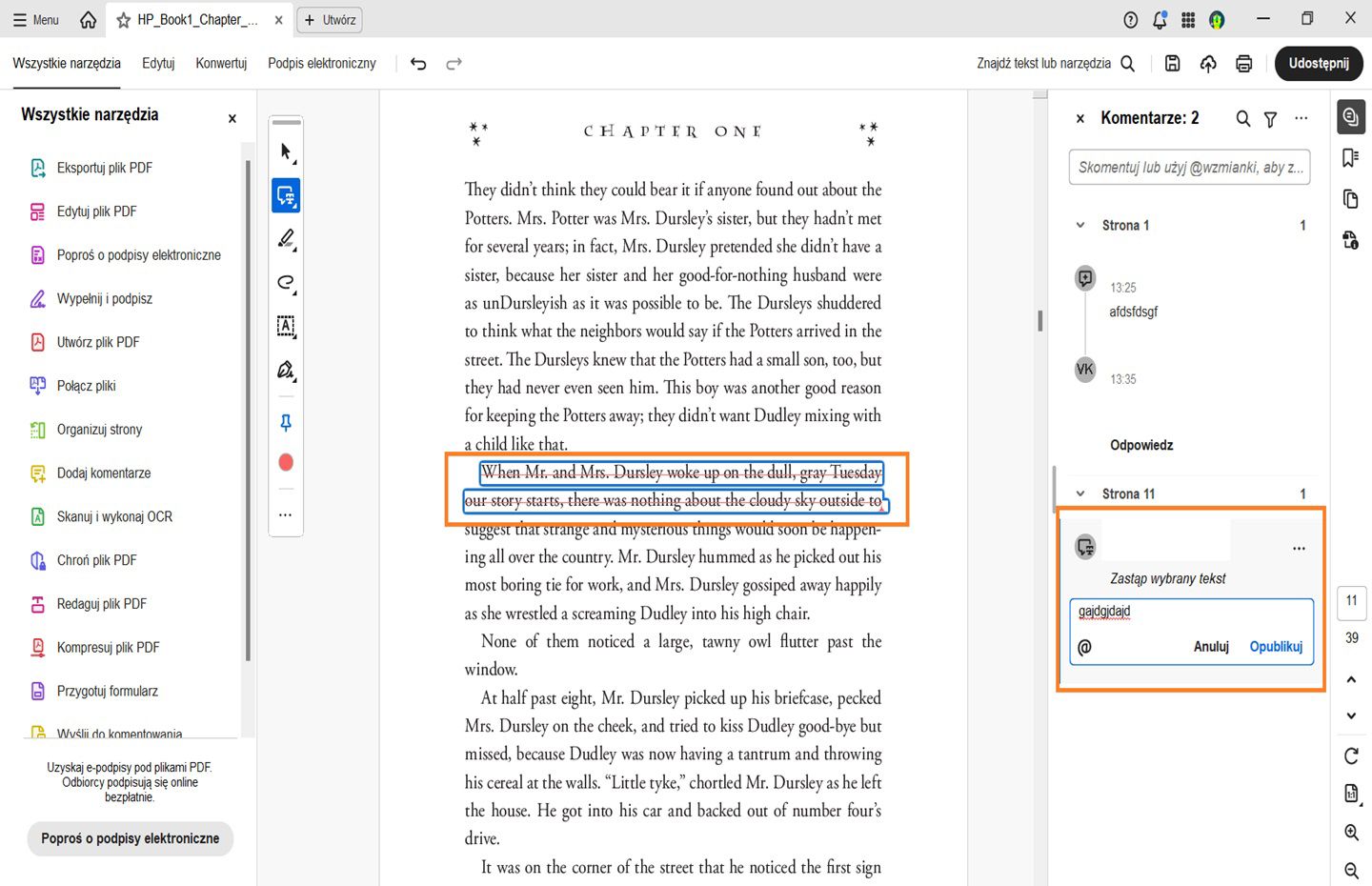Viewport: 1372px width, 886px height.
Task: Zoom in with the magnifier plus icon
Action: coord(1351,833)
